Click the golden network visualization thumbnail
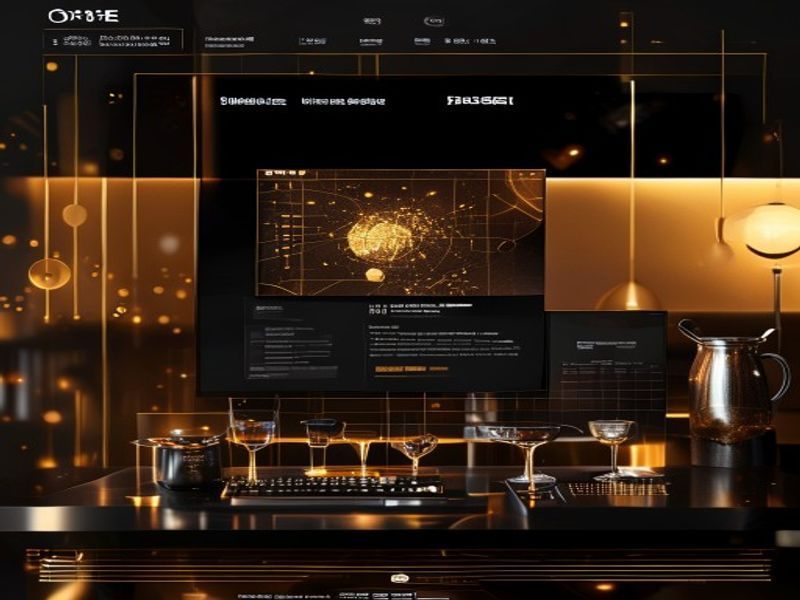Image resolution: width=800 pixels, height=600 pixels. point(401,233)
